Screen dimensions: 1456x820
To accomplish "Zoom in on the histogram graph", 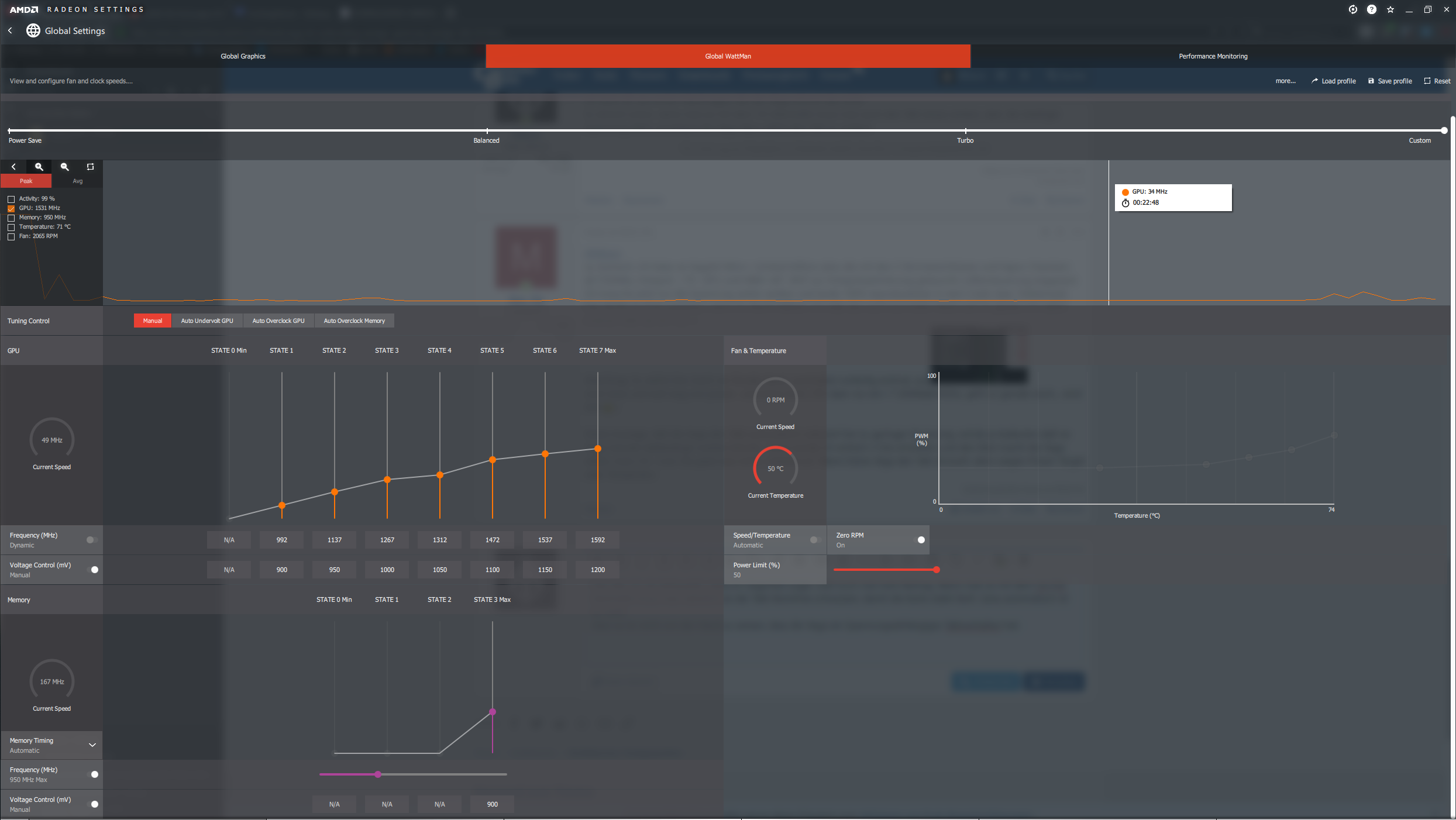I will tap(39, 167).
